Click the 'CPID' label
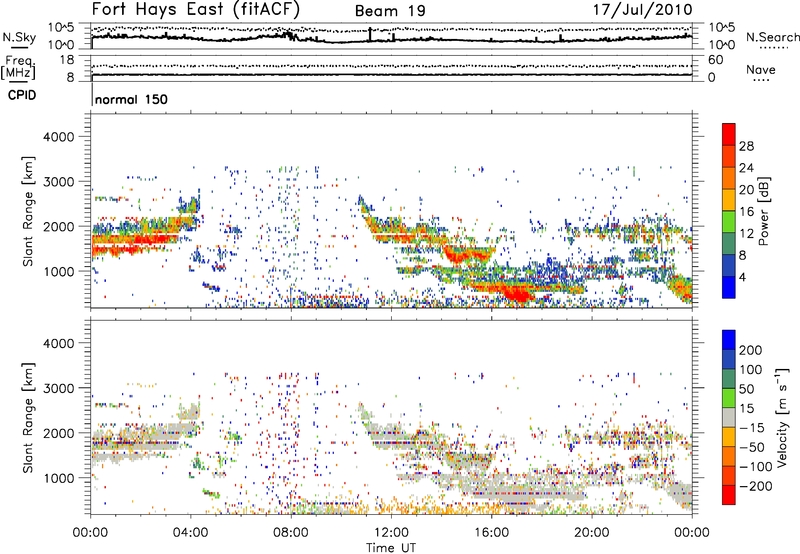The image size is (800, 554). pos(22,95)
